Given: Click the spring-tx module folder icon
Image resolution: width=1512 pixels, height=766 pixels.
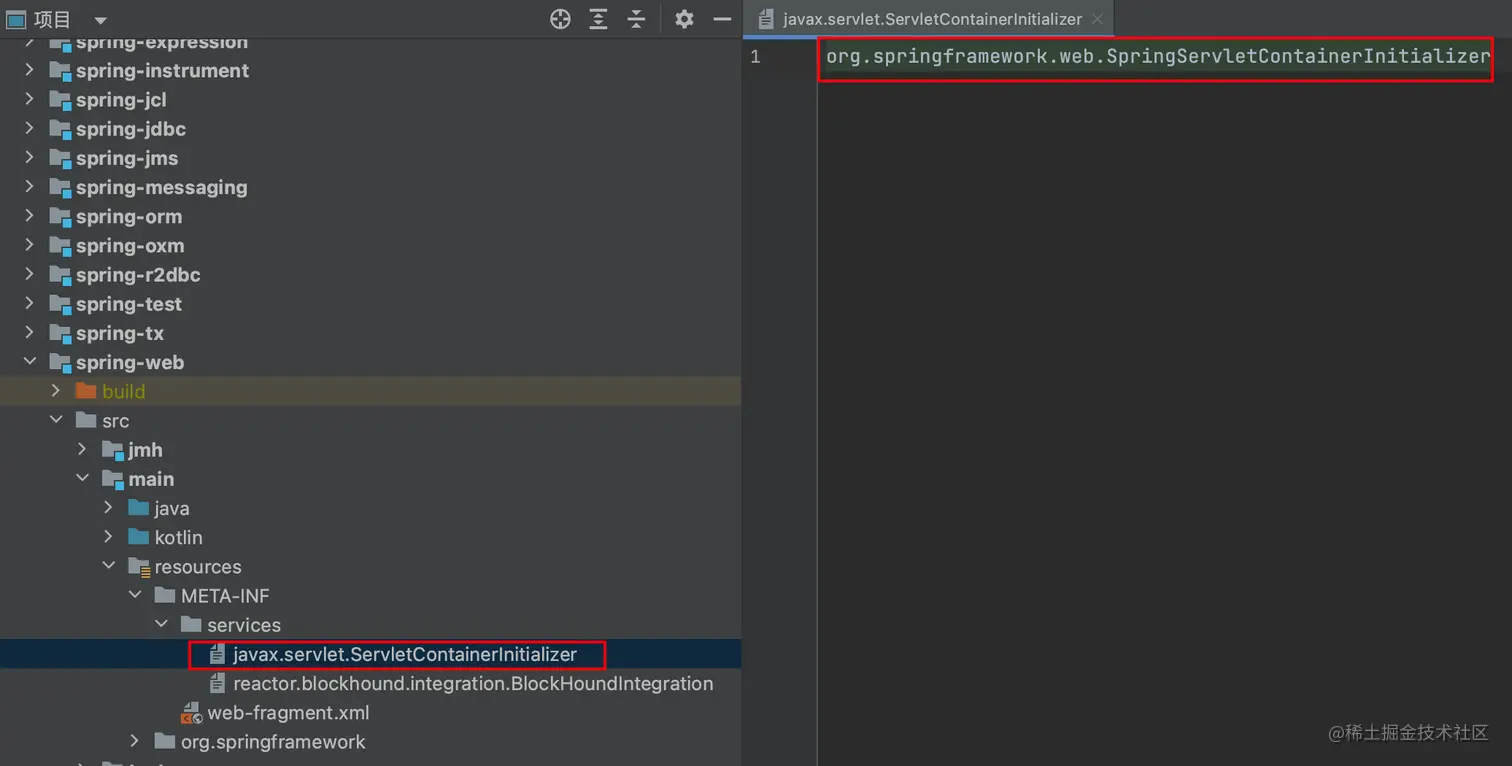Looking at the screenshot, I should [x=60, y=332].
